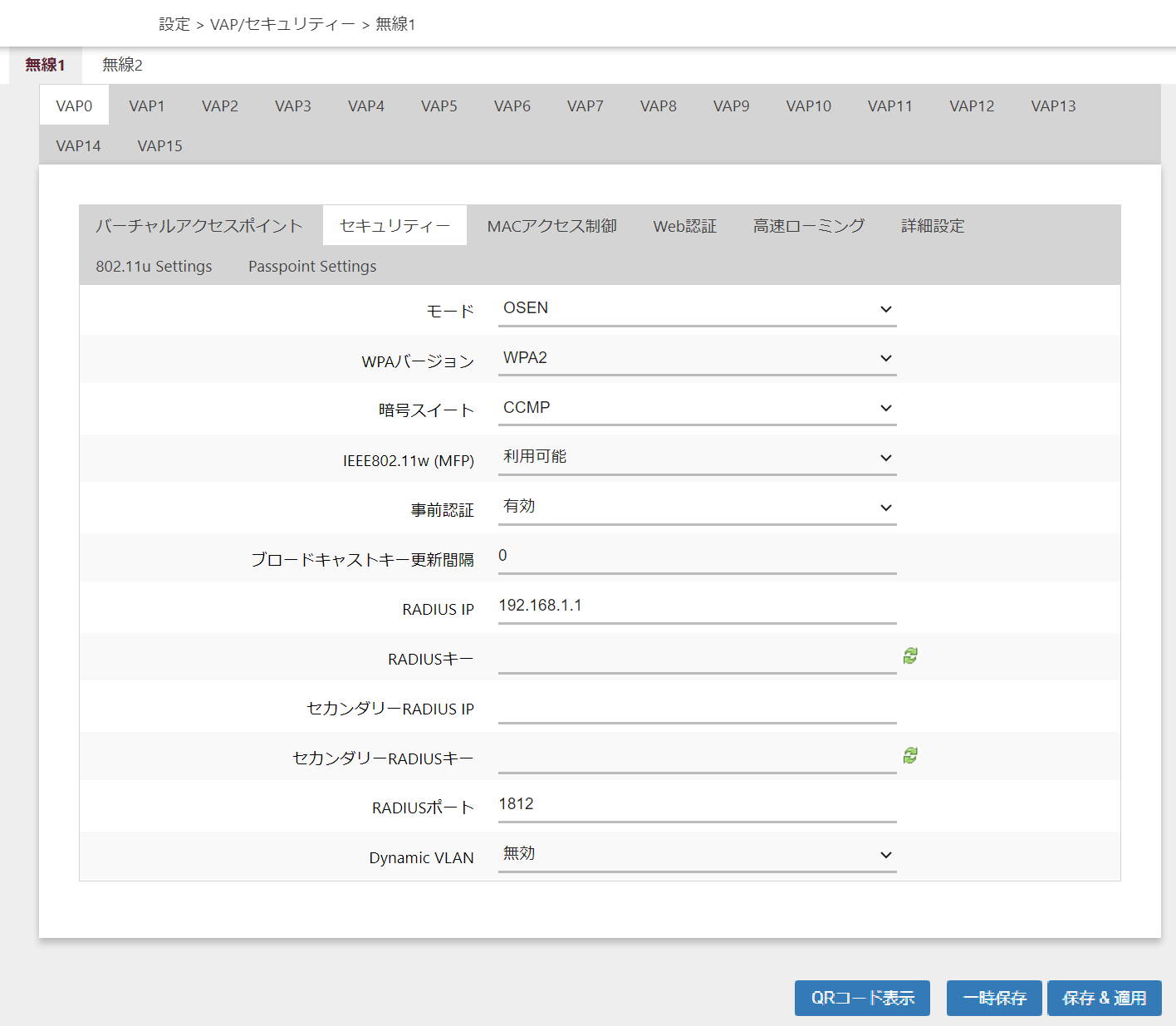1176x1026 pixels.
Task: Click the 保存 & 適用 button
Action: tap(1104, 998)
